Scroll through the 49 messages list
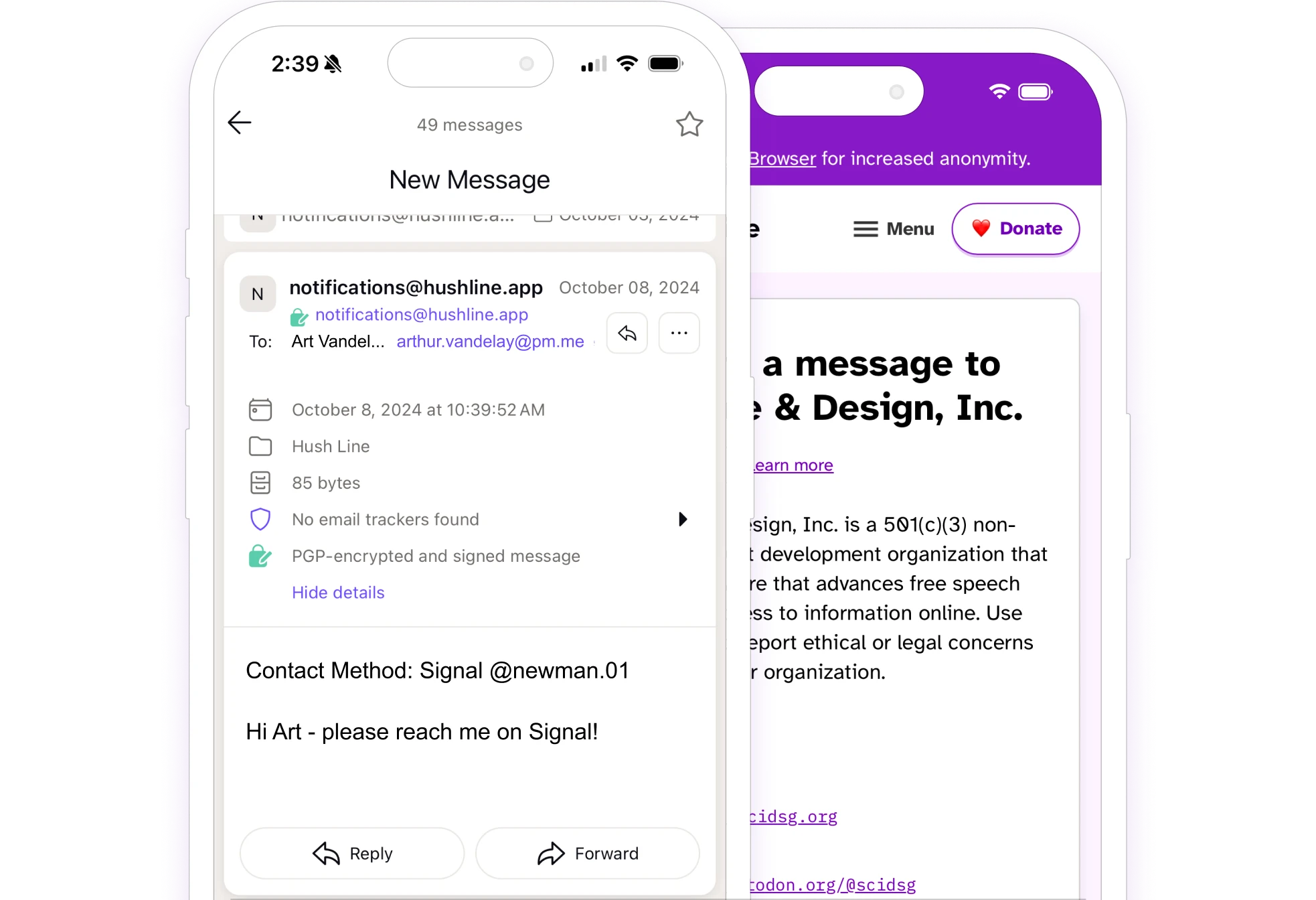This screenshot has height=900, width=1316. tap(470, 125)
